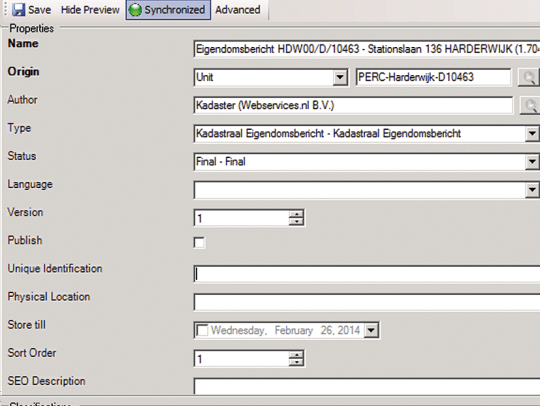Click the Save floppy disk icon

19,10
